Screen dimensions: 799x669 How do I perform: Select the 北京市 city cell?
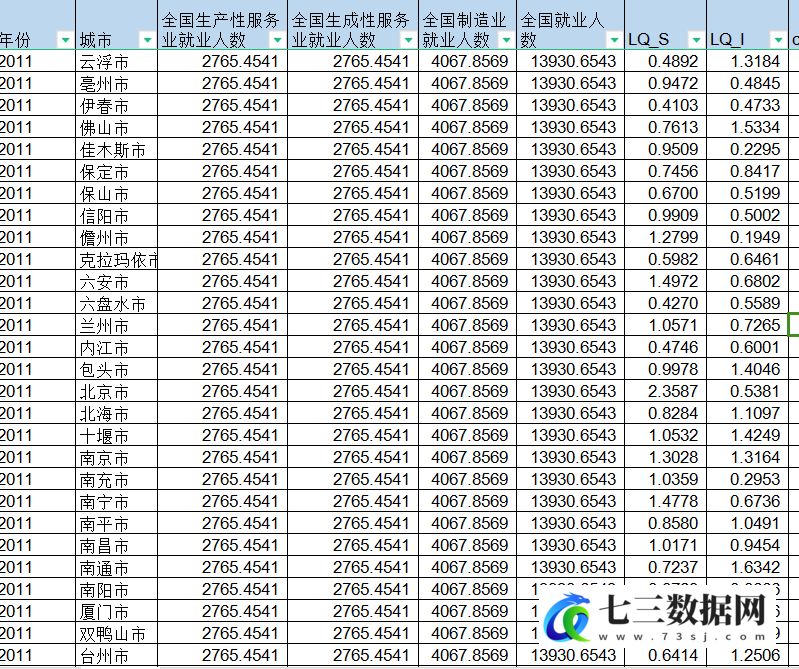[116, 391]
